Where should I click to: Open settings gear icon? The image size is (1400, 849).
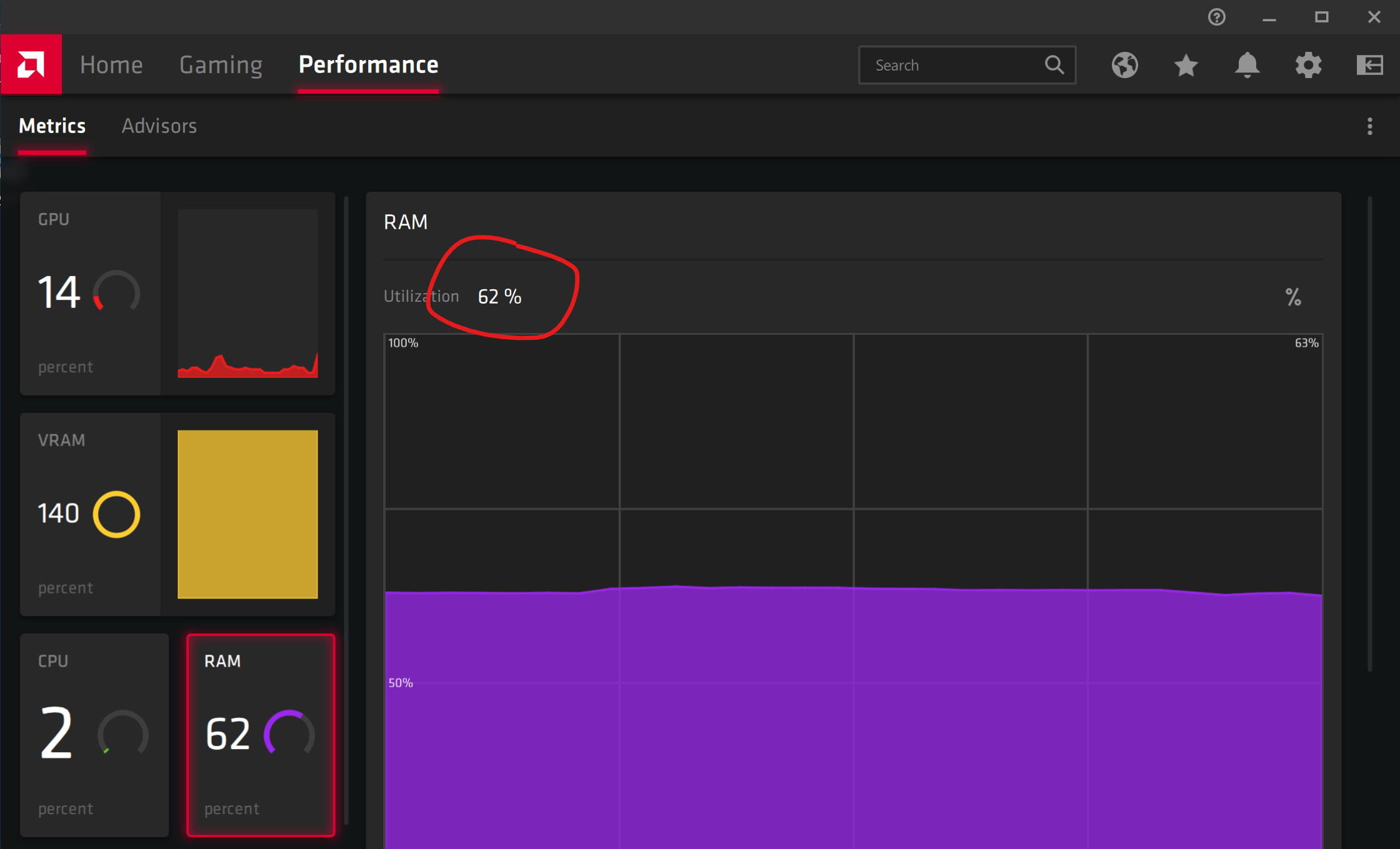point(1308,65)
